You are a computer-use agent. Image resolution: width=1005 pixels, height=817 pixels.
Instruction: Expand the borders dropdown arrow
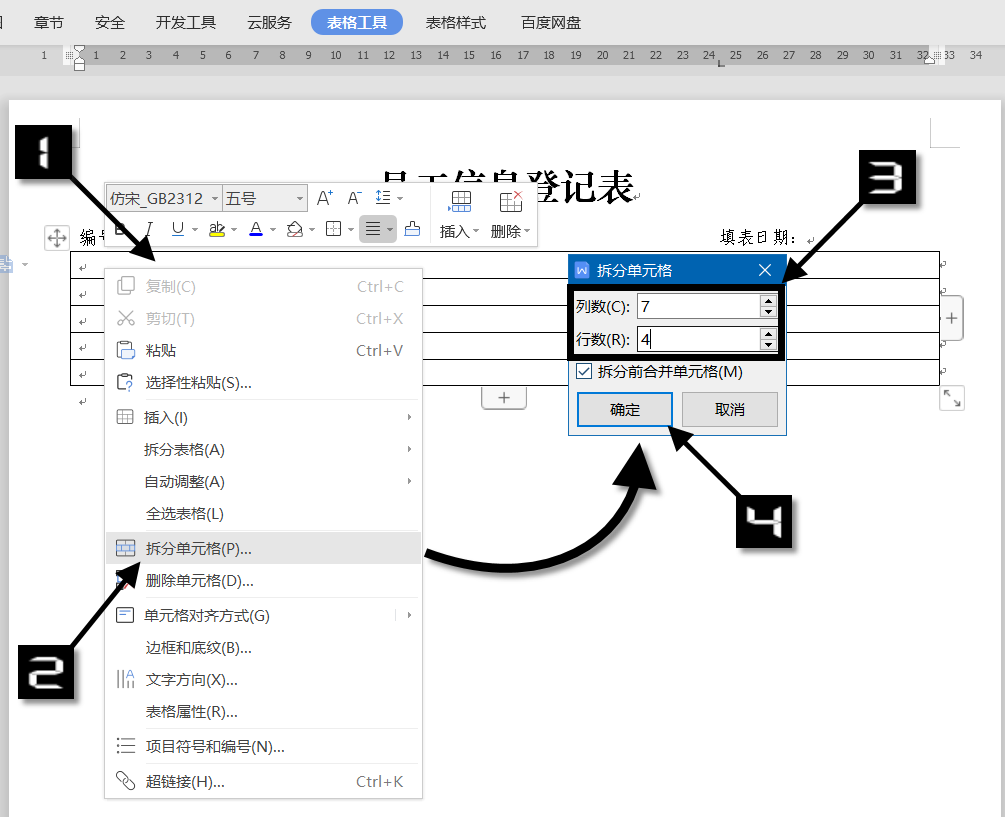point(351,229)
